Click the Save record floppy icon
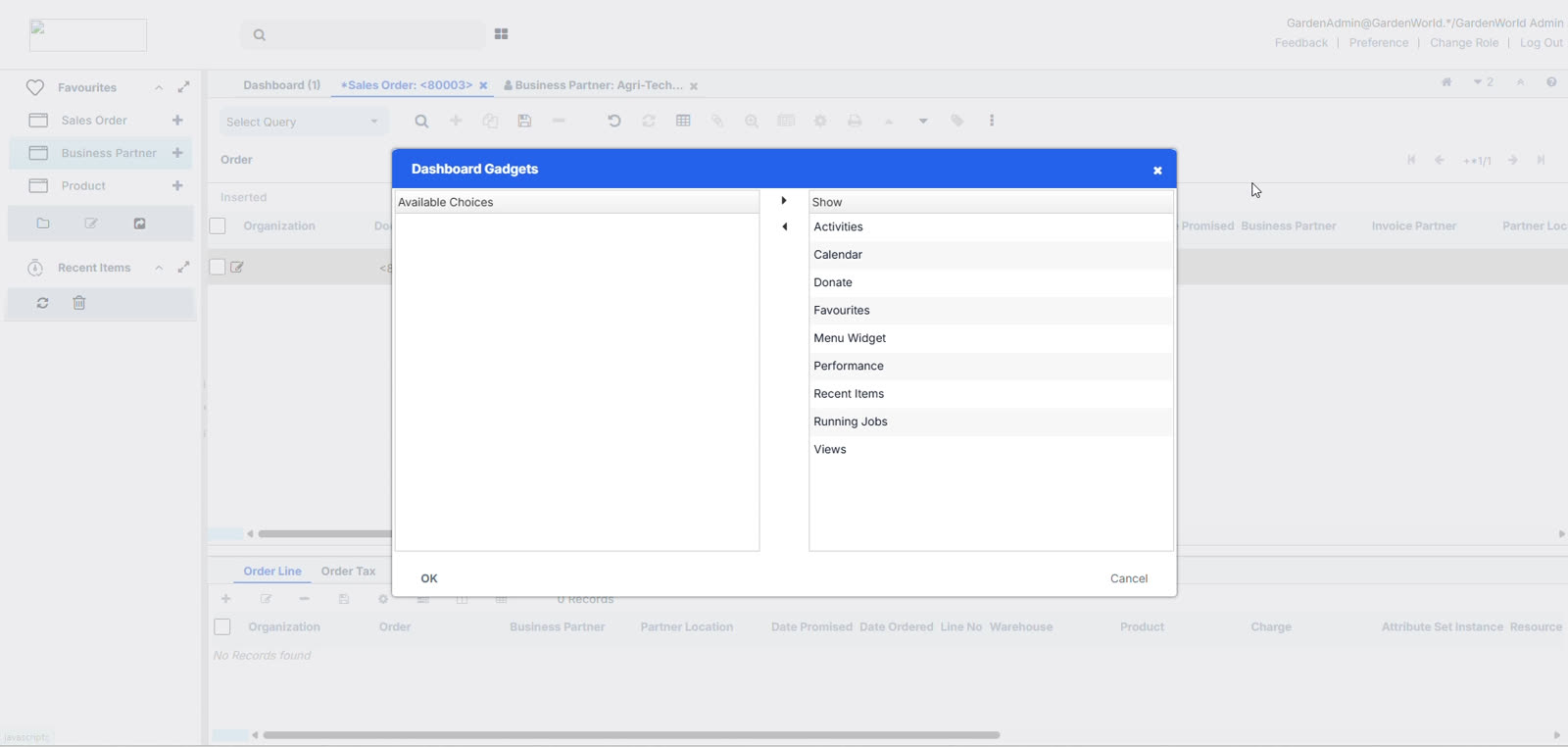 point(524,121)
